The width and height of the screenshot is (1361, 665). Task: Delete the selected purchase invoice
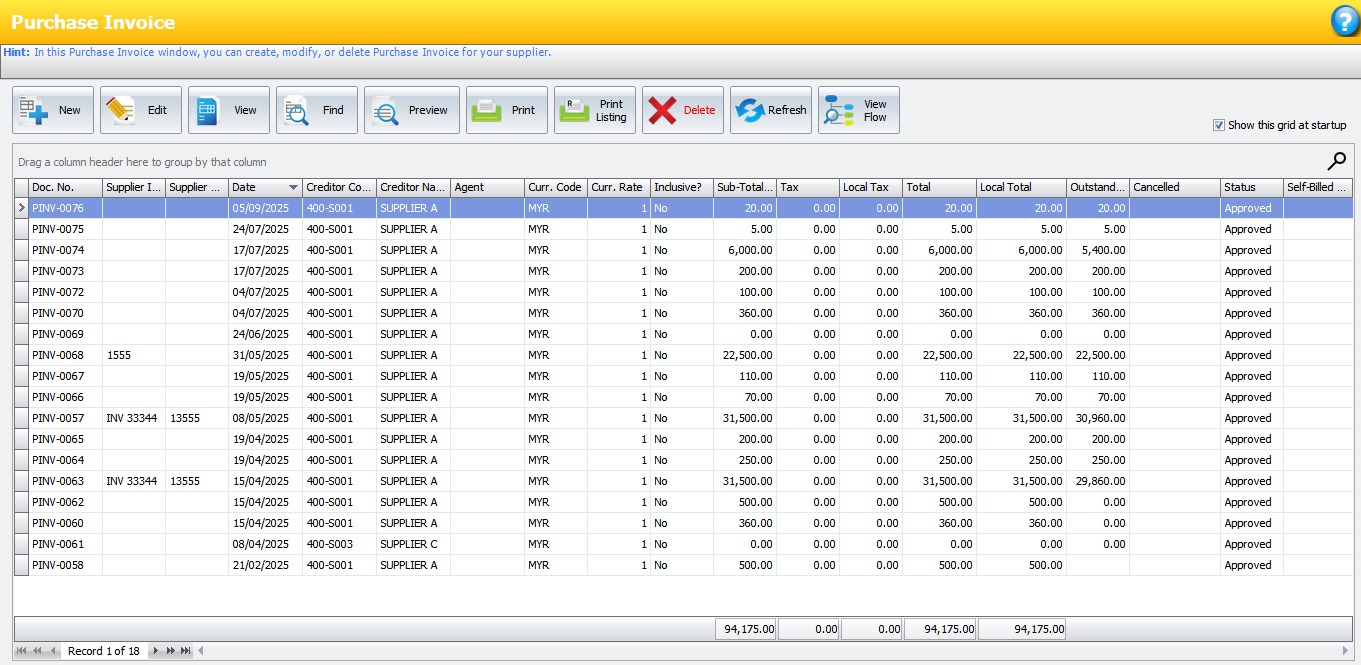[682, 110]
